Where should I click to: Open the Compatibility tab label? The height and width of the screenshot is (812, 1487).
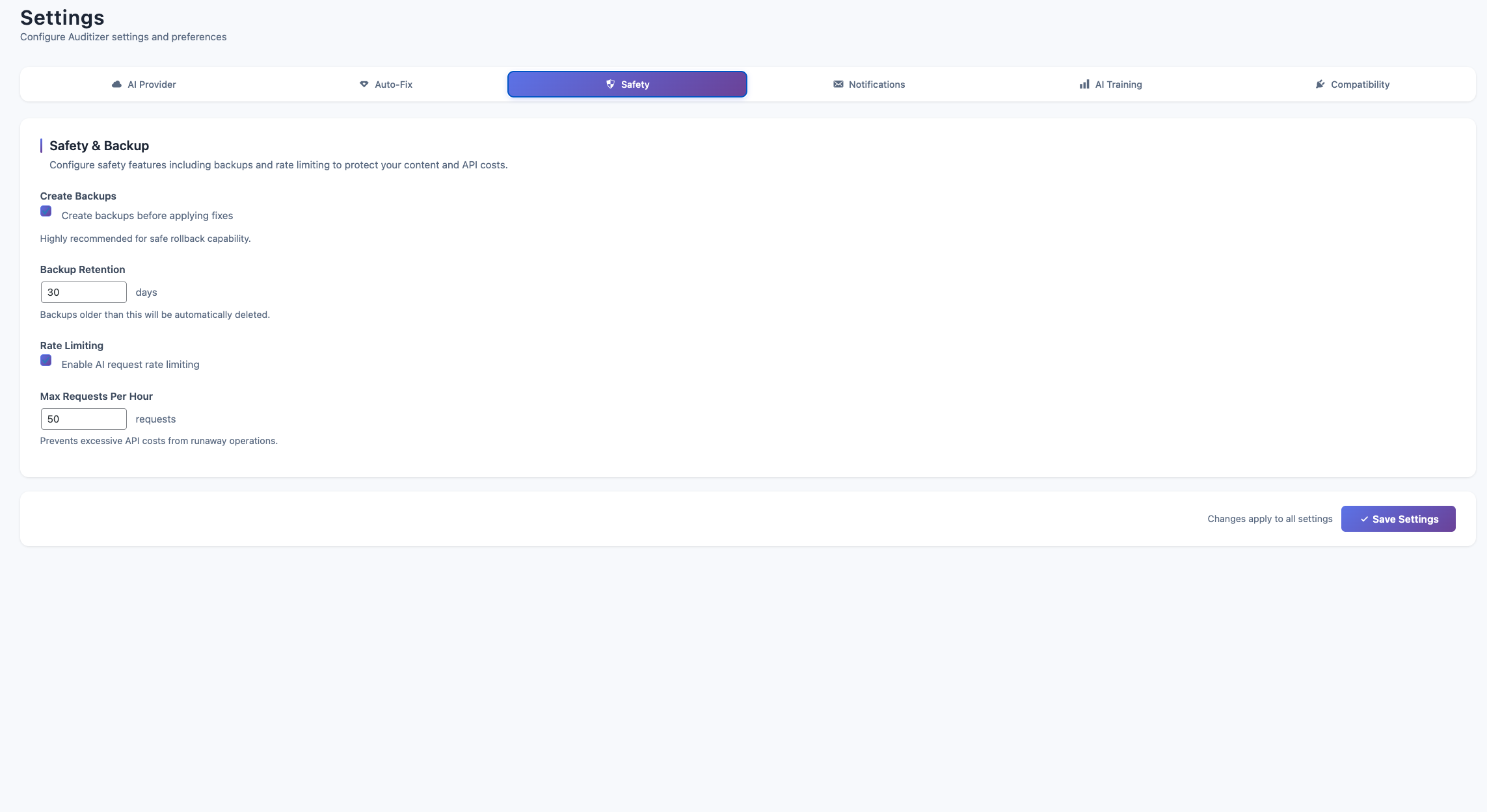pos(1360,85)
